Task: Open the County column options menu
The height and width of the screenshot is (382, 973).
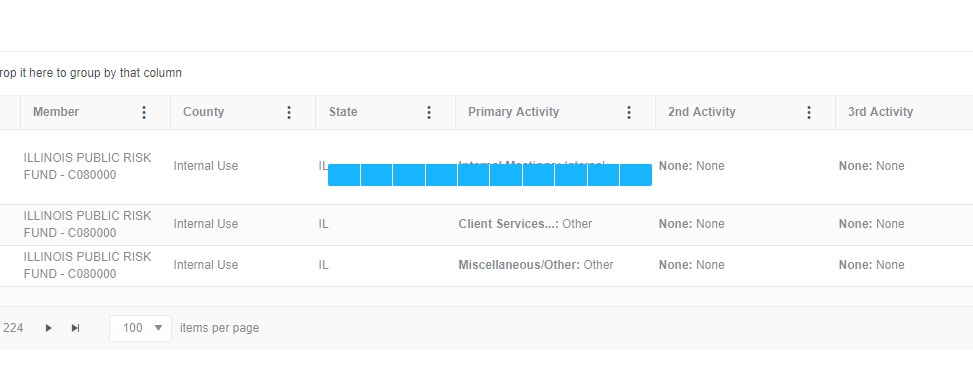Action: (289, 112)
